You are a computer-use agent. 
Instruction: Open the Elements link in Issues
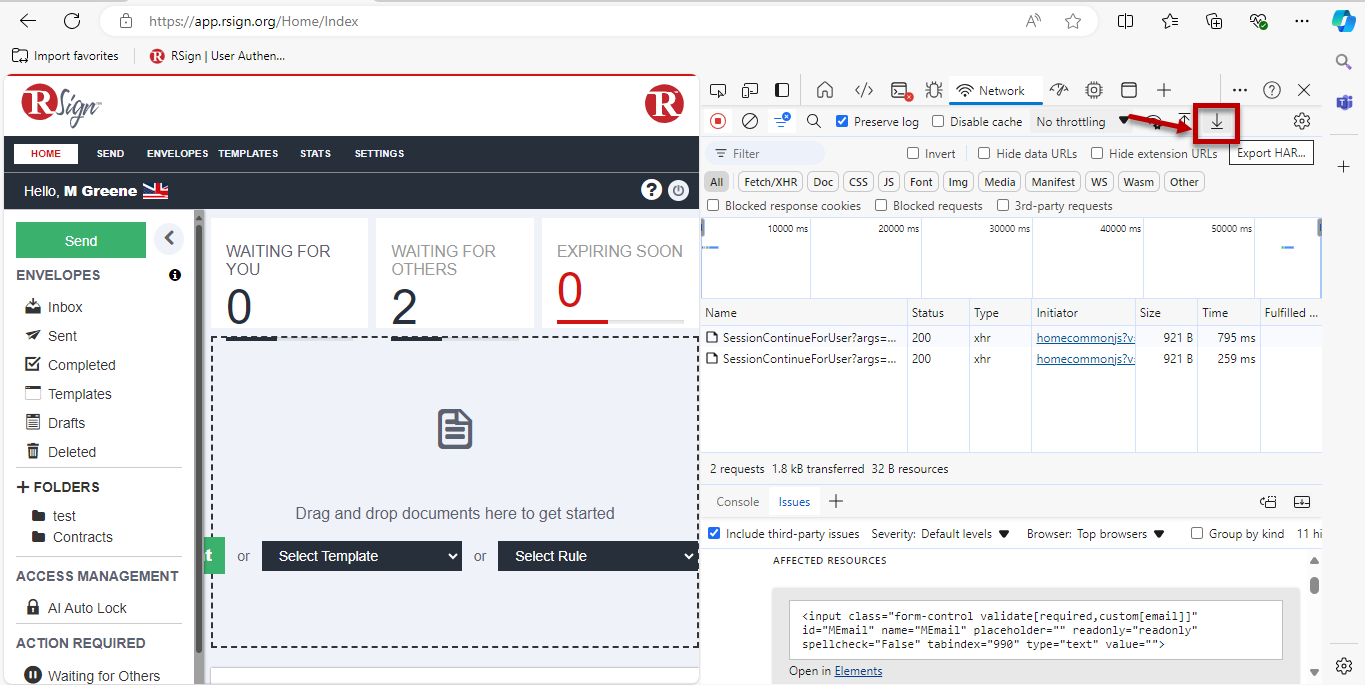click(x=858, y=670)
